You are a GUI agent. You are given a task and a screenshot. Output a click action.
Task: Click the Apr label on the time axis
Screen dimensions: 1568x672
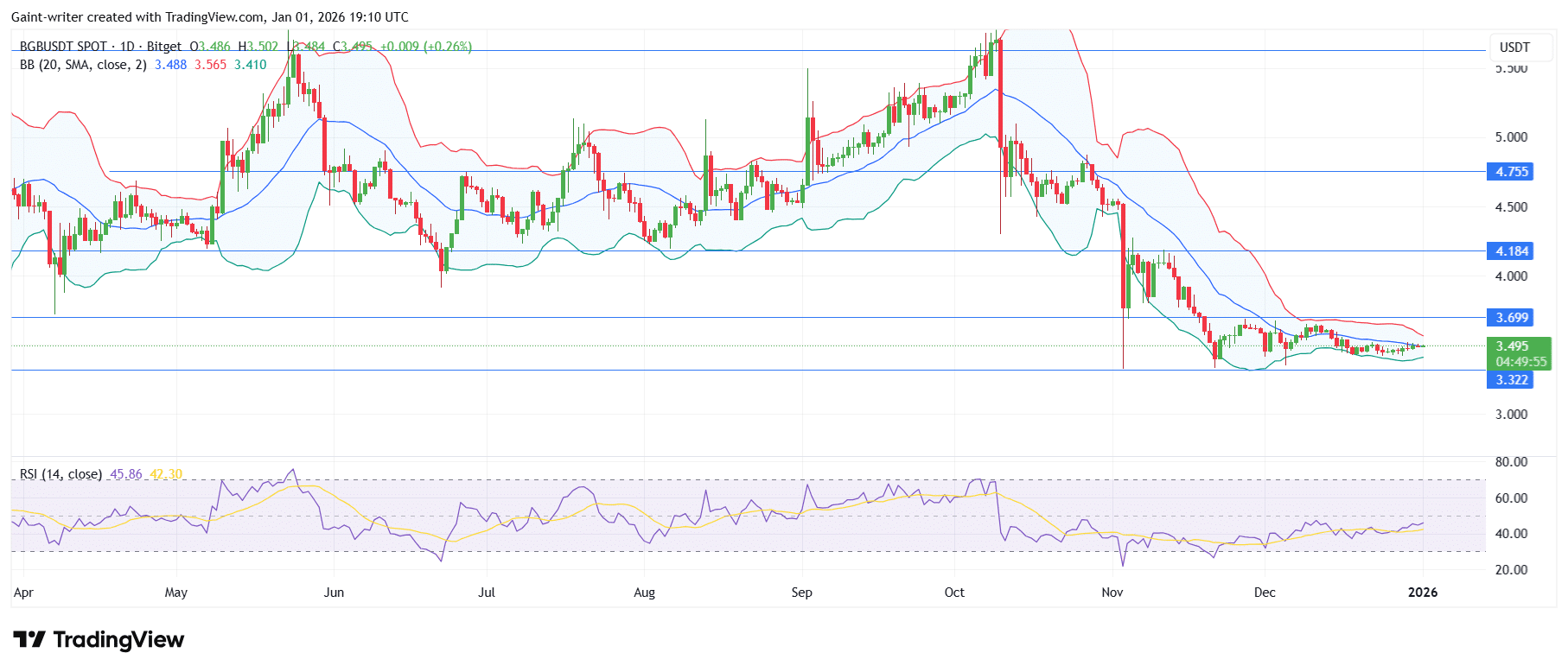[23, 593]
